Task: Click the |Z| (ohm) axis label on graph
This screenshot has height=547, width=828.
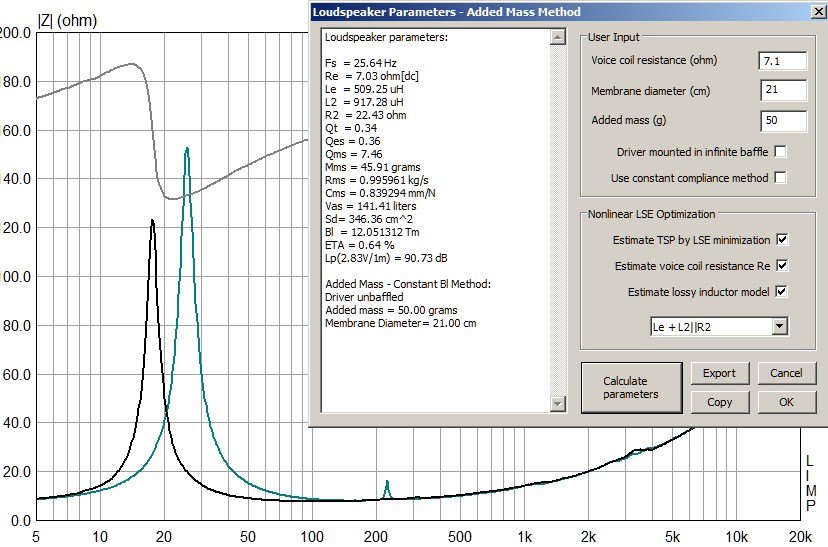Action: (68, 21)
